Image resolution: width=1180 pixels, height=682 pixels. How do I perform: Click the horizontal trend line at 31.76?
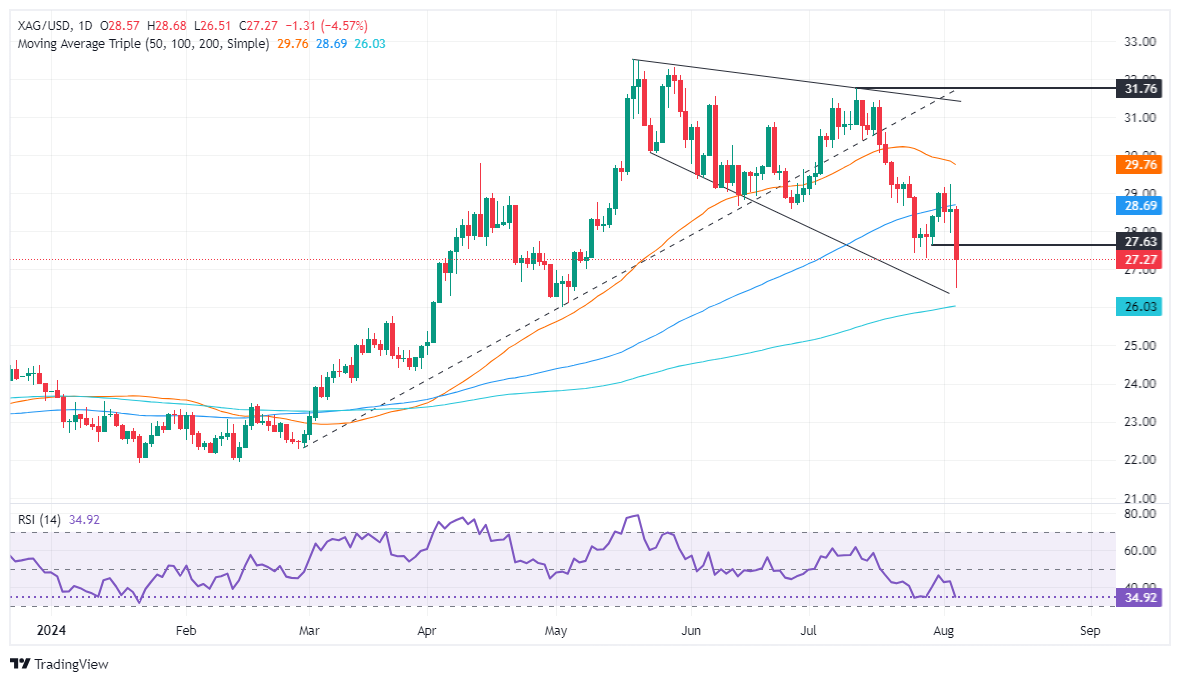984,88
